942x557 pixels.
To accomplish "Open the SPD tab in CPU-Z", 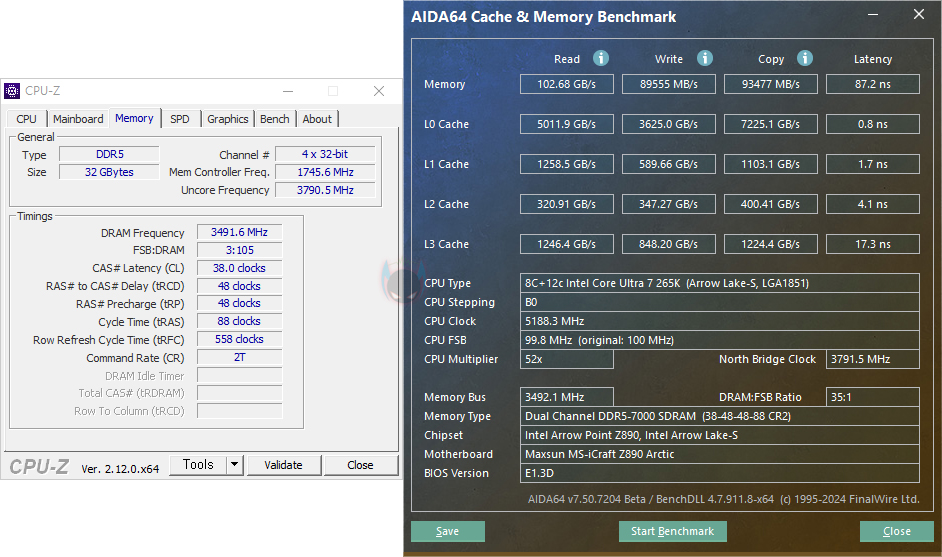I will coord(180,119).
